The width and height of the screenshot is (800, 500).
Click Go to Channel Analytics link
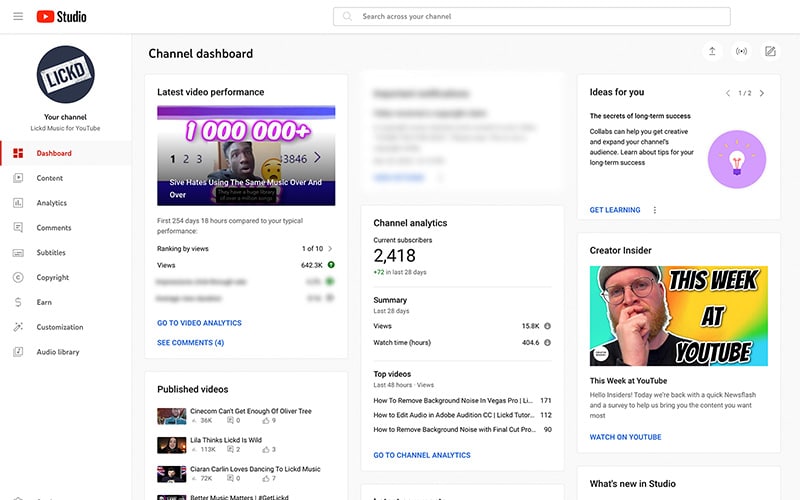(422, 455)
